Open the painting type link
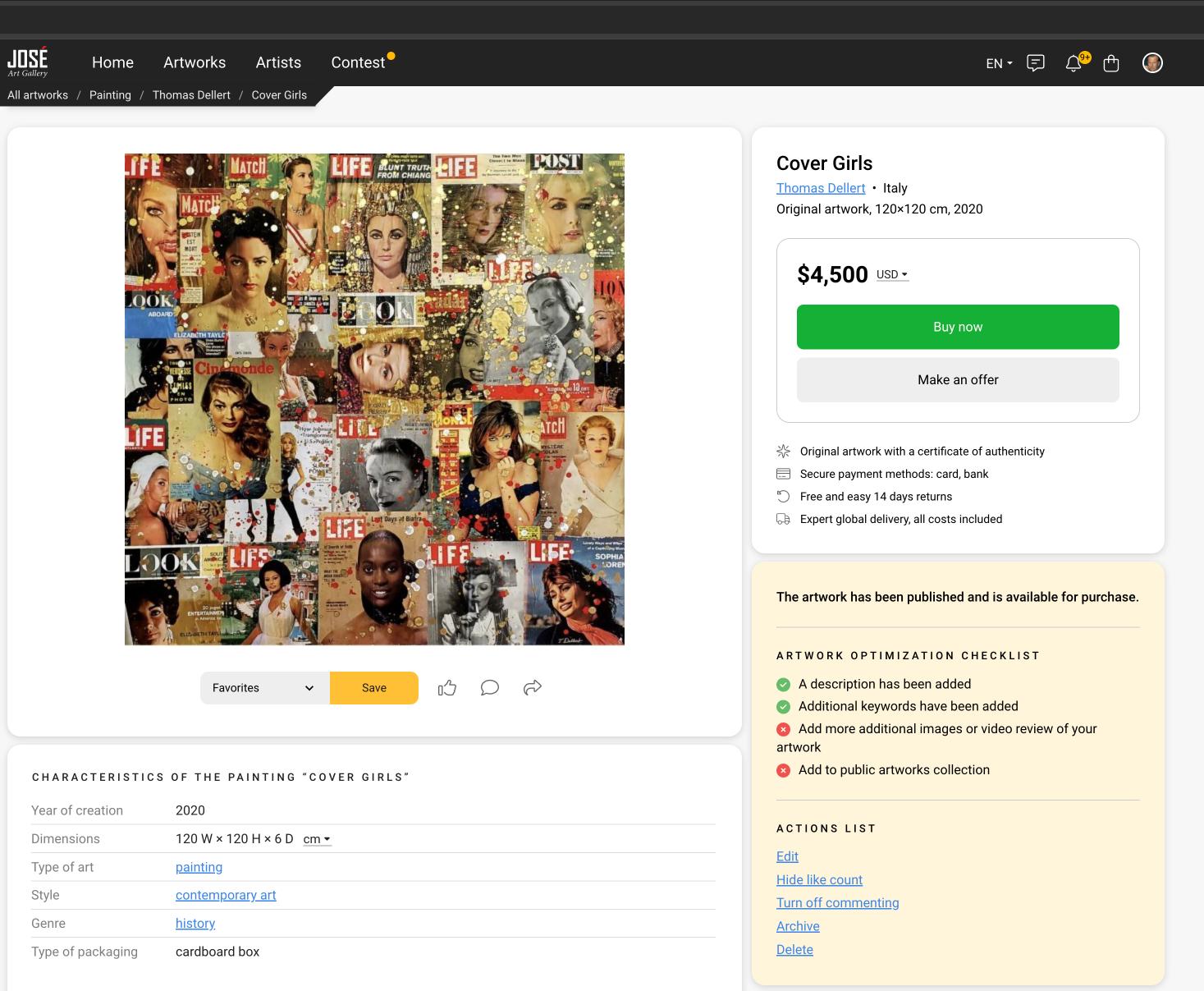1204x991 pixels. pyautogui.click(x=199, y=867)
